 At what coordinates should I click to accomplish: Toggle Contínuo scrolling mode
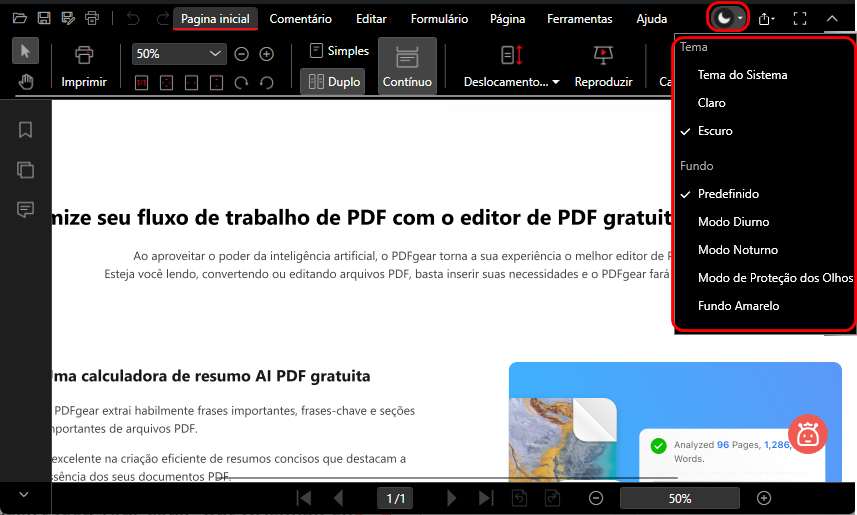tap(407, 66)
